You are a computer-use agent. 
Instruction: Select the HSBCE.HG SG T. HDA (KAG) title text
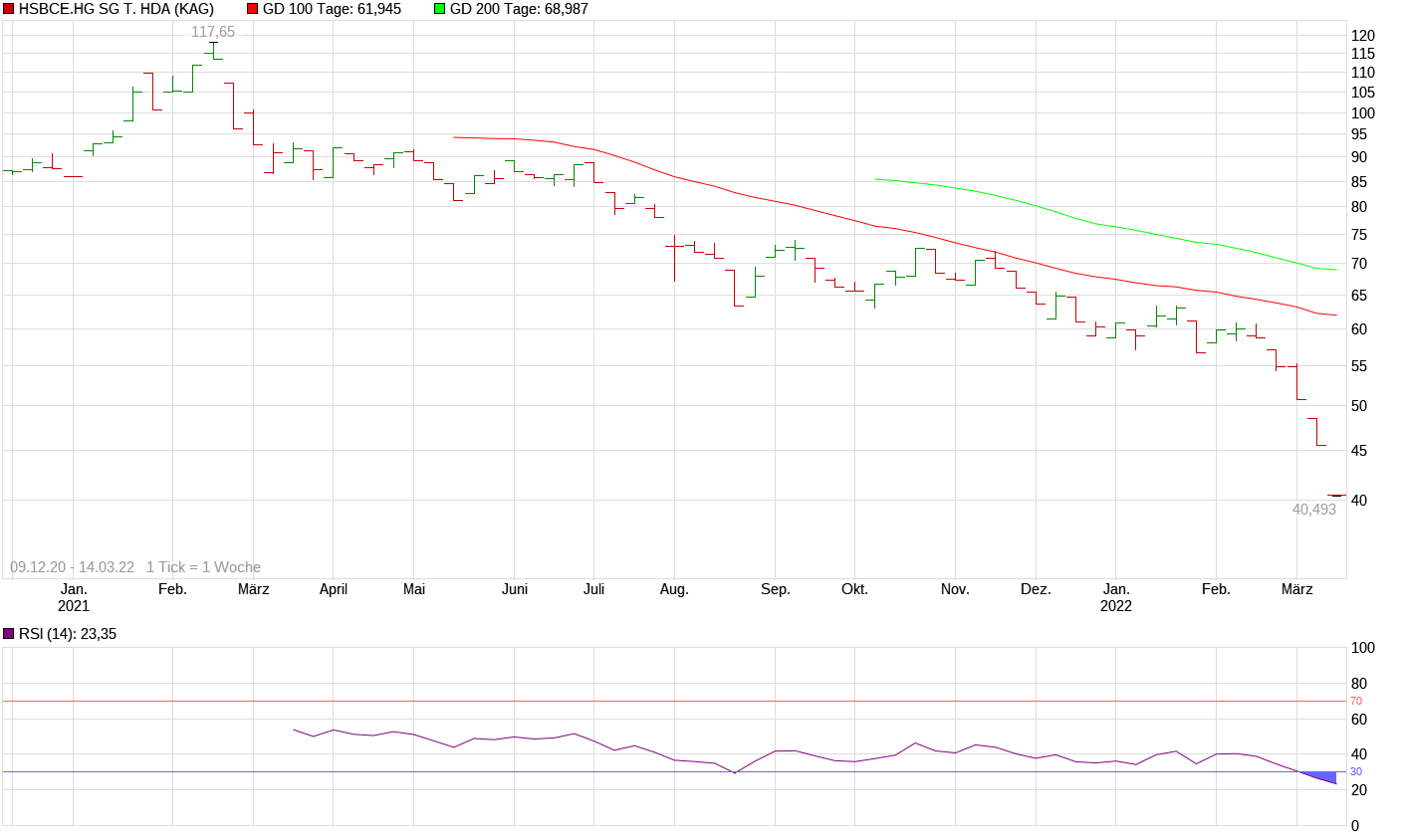pyautogui.click(x=117, y=9)
